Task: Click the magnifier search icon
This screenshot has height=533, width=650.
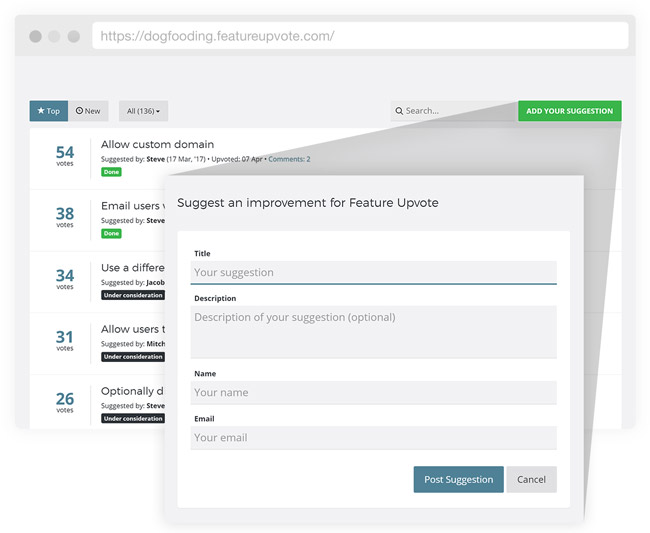Action: 399,111
